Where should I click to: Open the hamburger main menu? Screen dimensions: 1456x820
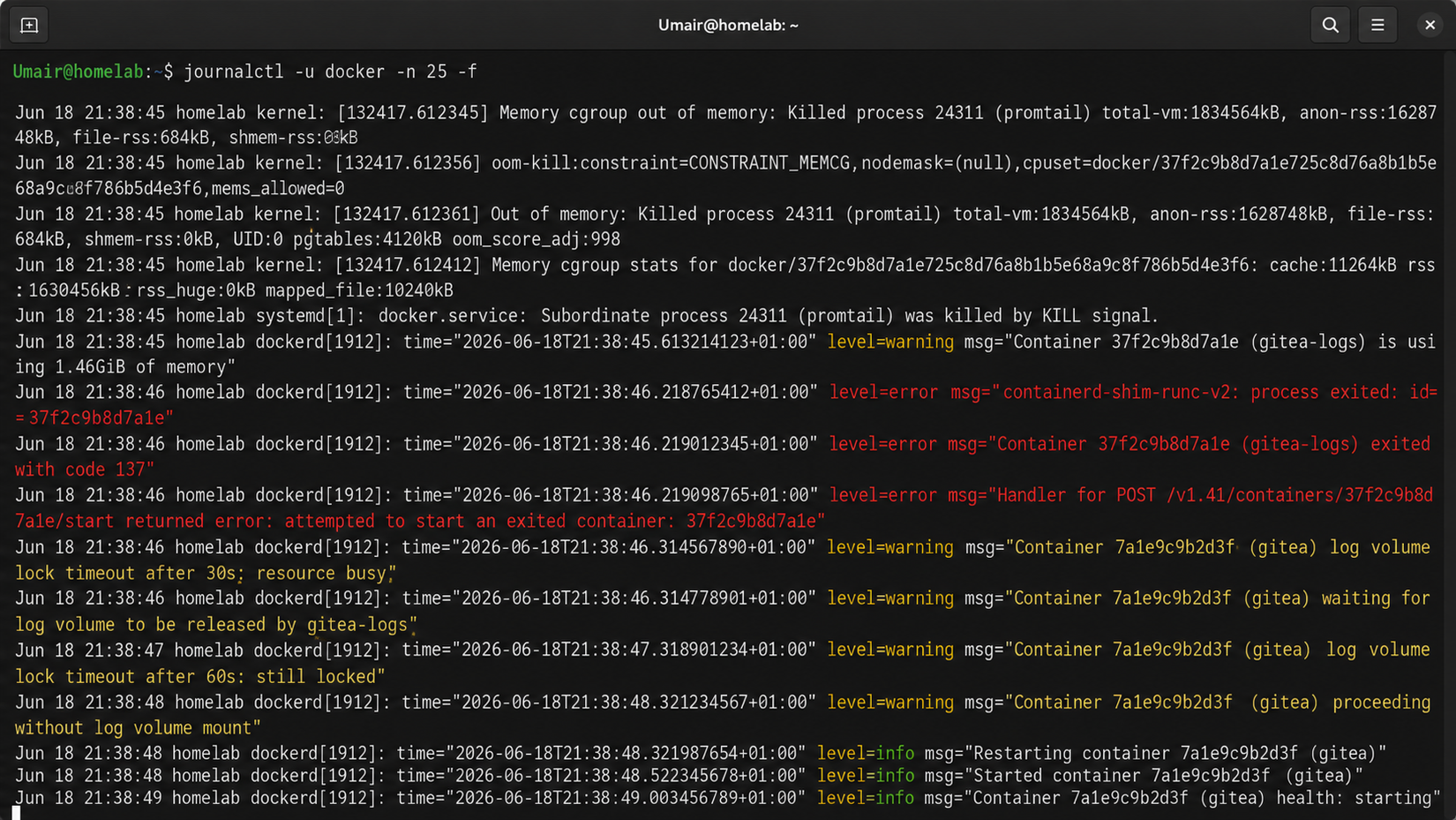click(x=1377, y=25)
